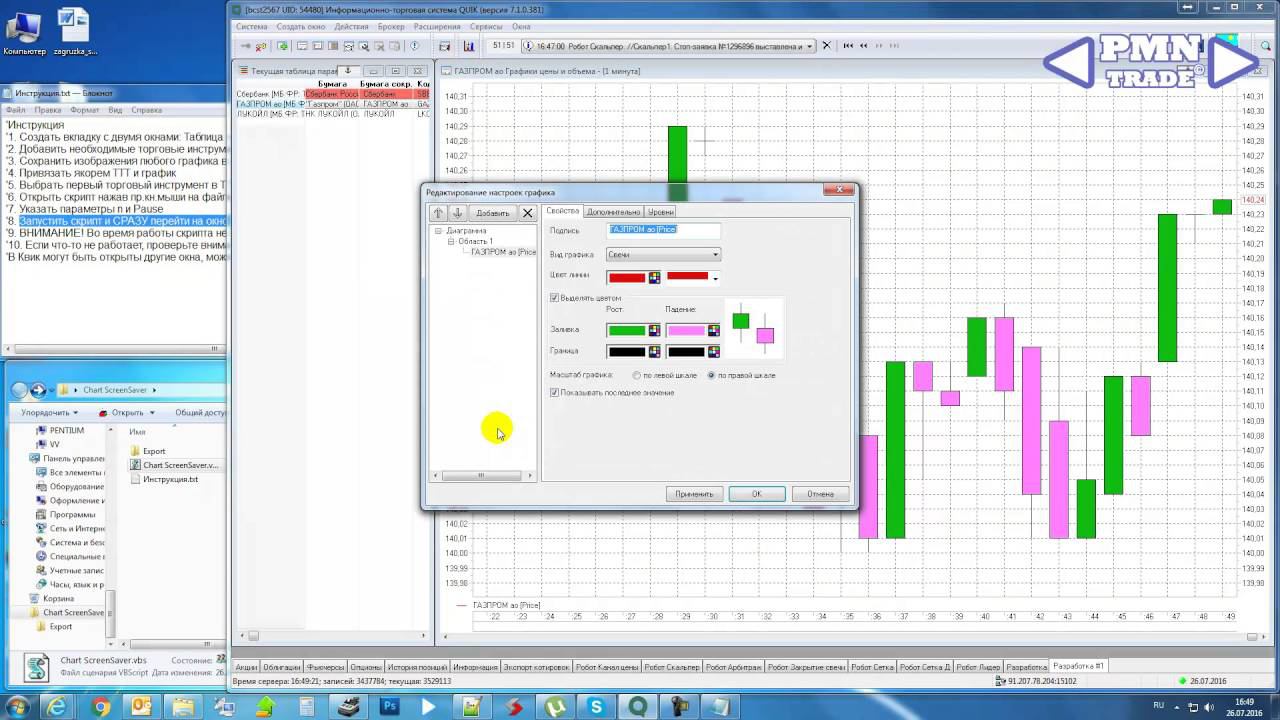Viewport: 1280px width, 720px height.
Task: Open the Расширения menu in QUIK
Action: click(437, 26)
